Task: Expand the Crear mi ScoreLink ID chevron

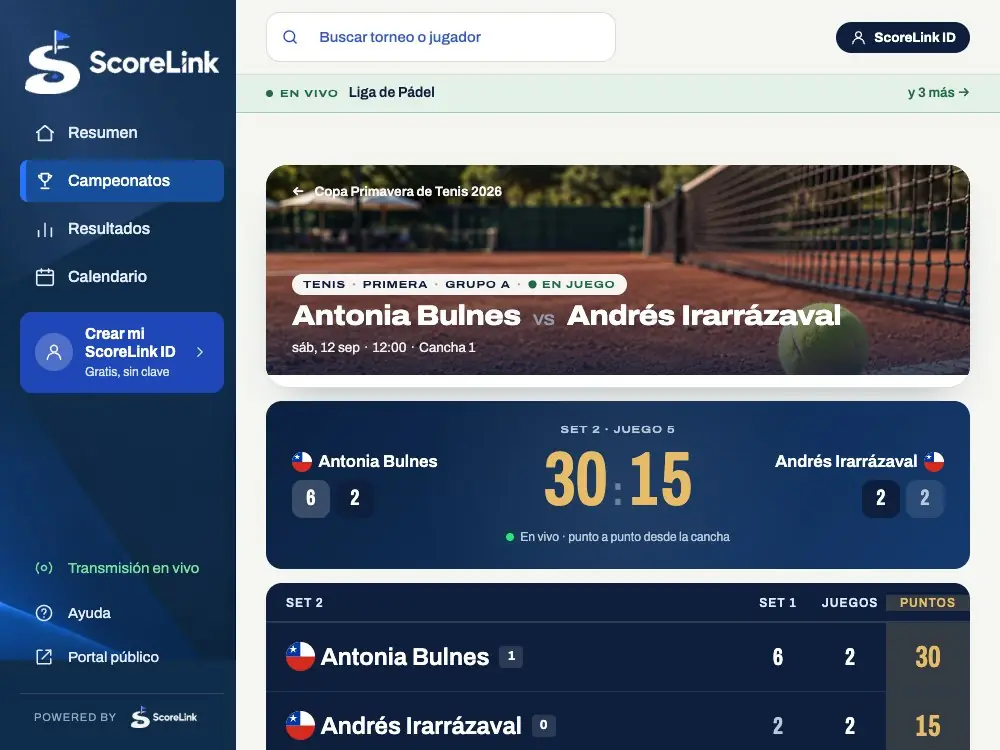Action: (x=200, y=352)
